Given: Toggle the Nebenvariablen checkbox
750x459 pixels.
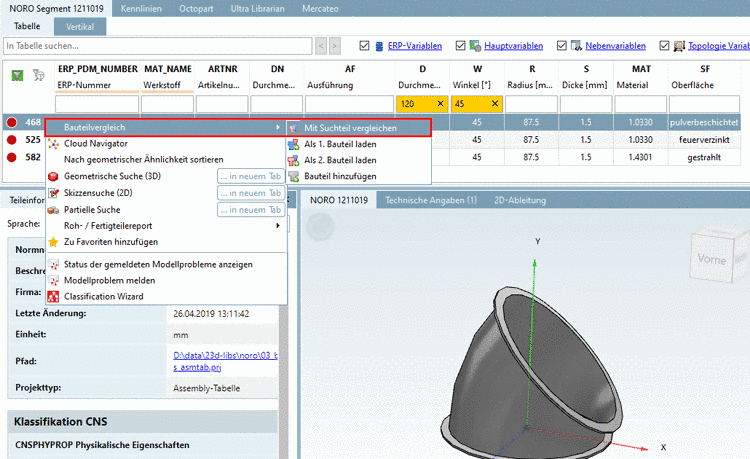Looking at the screenshot, I should click(x=563, y=45).
